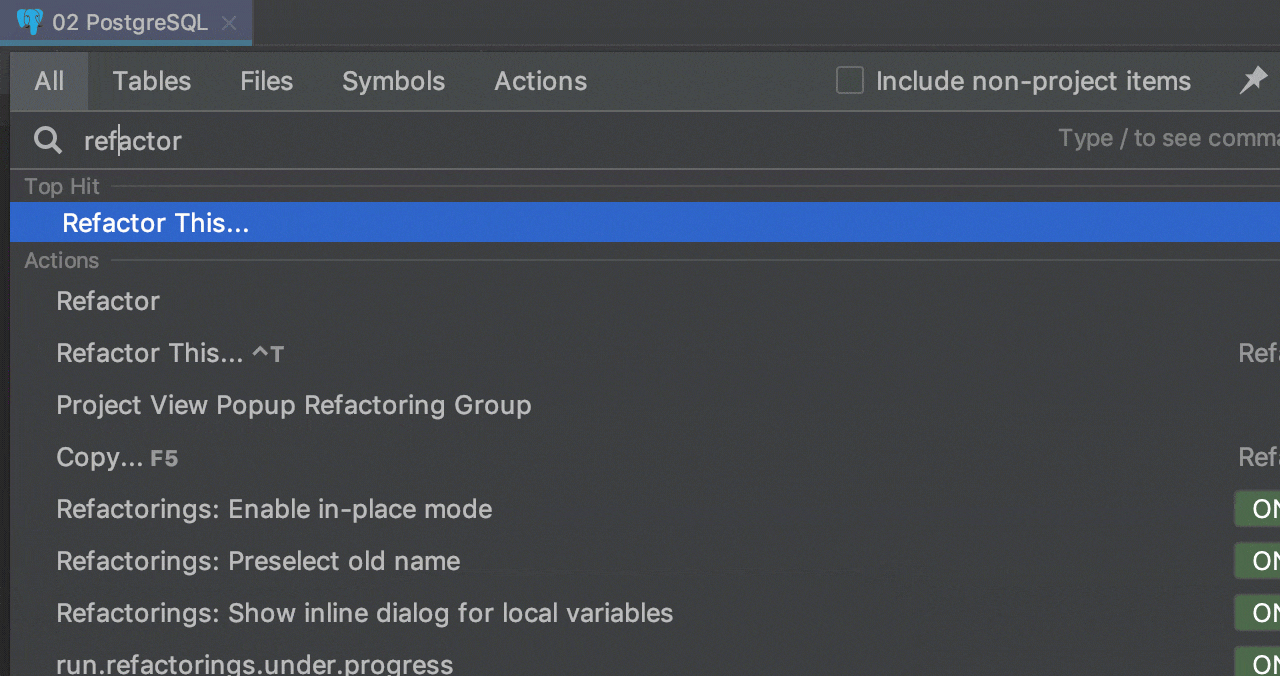Toggle Refactorings: Preselect old name switch
The image size is (1280, 676).
click(1258, 561)
